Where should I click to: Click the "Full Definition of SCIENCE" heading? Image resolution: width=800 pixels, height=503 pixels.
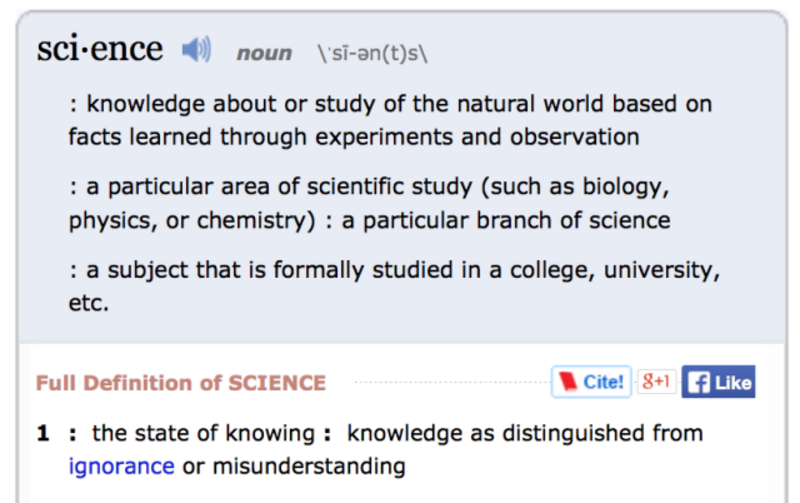(x=181, y=383)
